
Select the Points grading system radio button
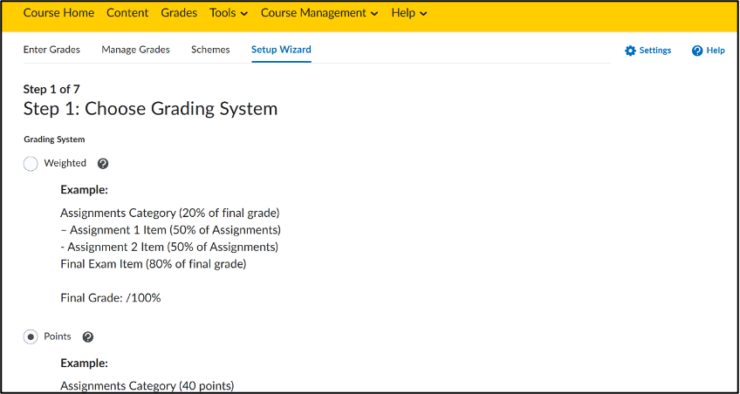coord(30,337)
